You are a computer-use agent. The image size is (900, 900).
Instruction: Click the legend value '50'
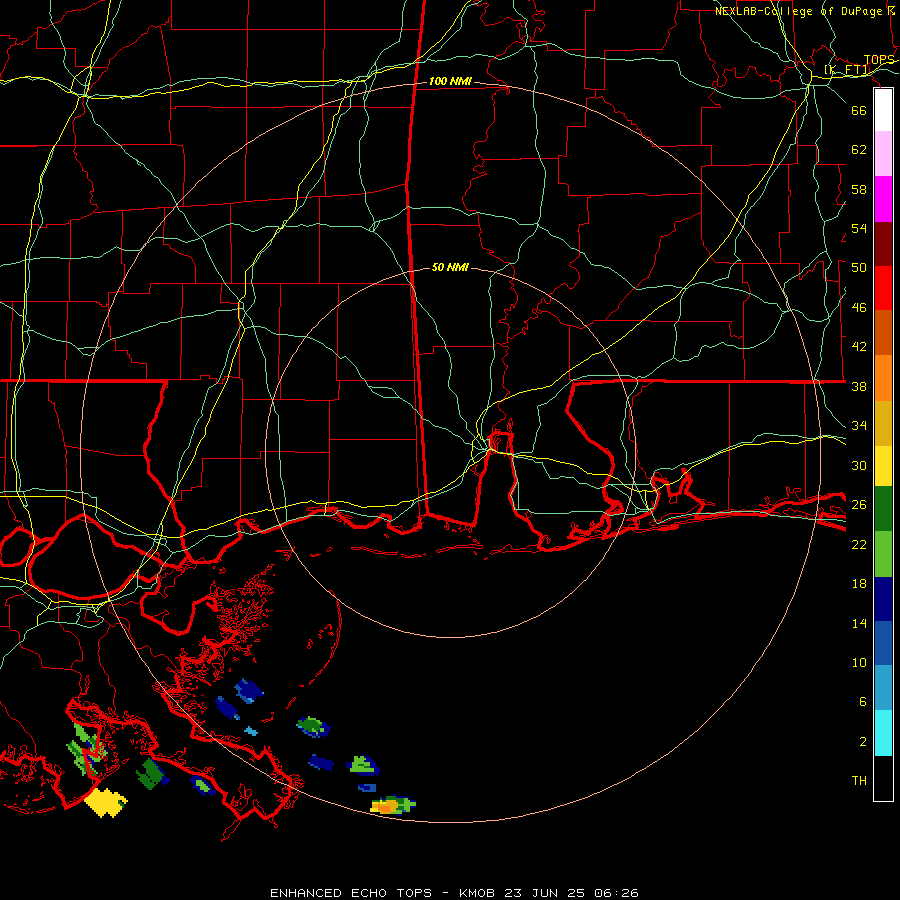(859, 268)
